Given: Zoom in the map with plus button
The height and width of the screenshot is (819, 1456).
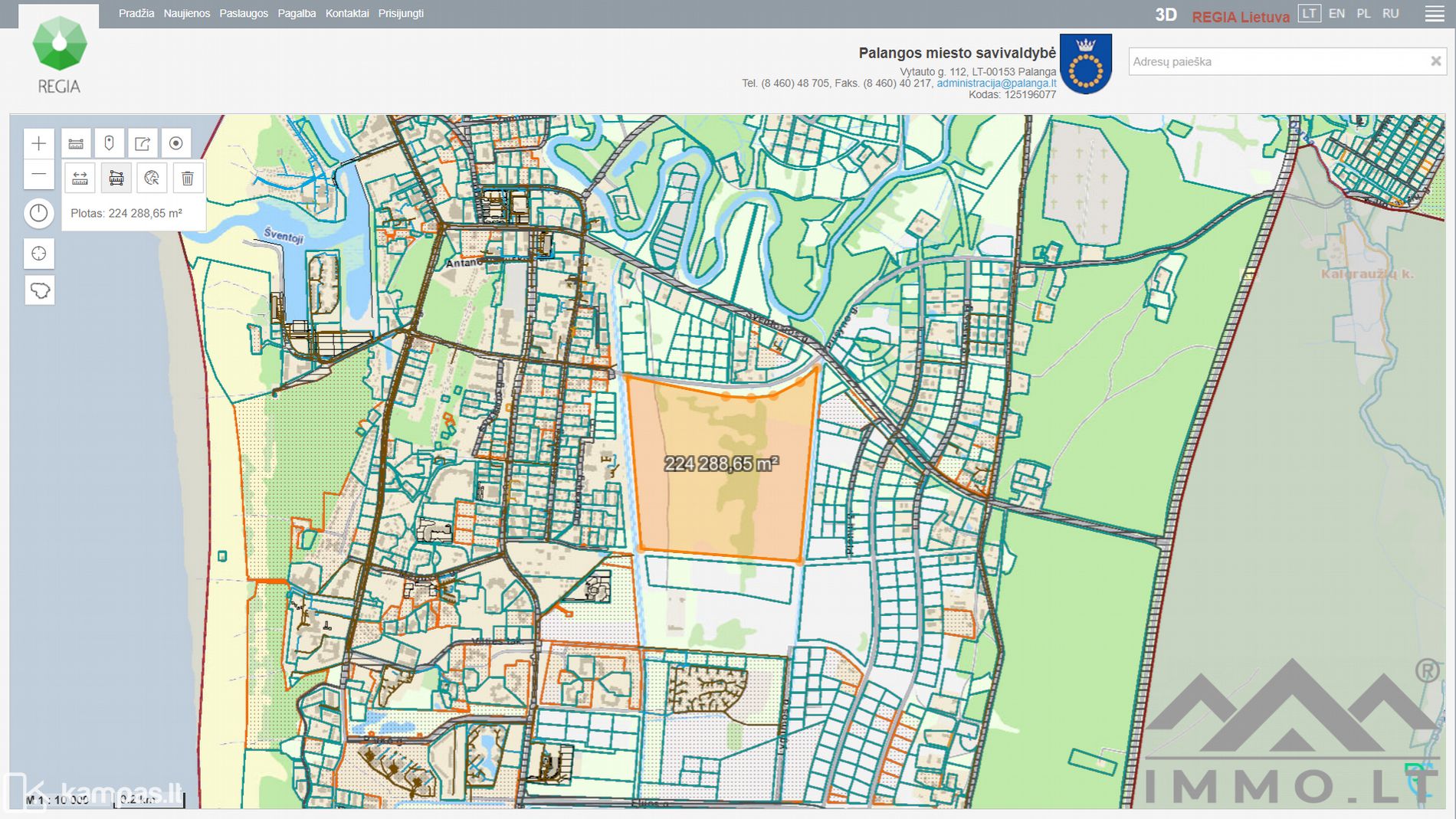Looking at the screenshot, I should 39,143.
